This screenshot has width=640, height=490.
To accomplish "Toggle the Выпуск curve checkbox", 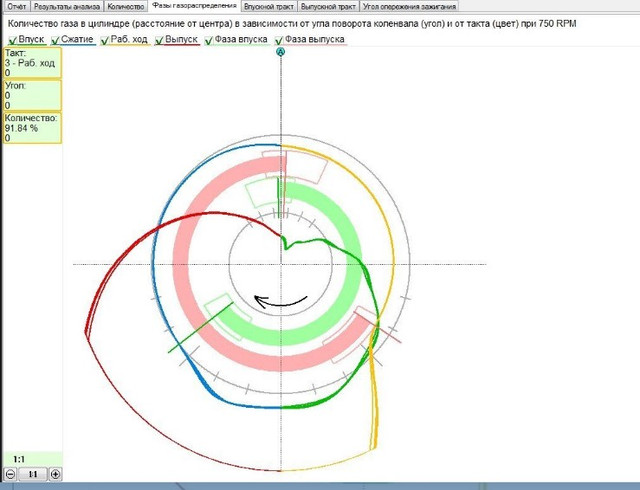I will coord(160,40).
